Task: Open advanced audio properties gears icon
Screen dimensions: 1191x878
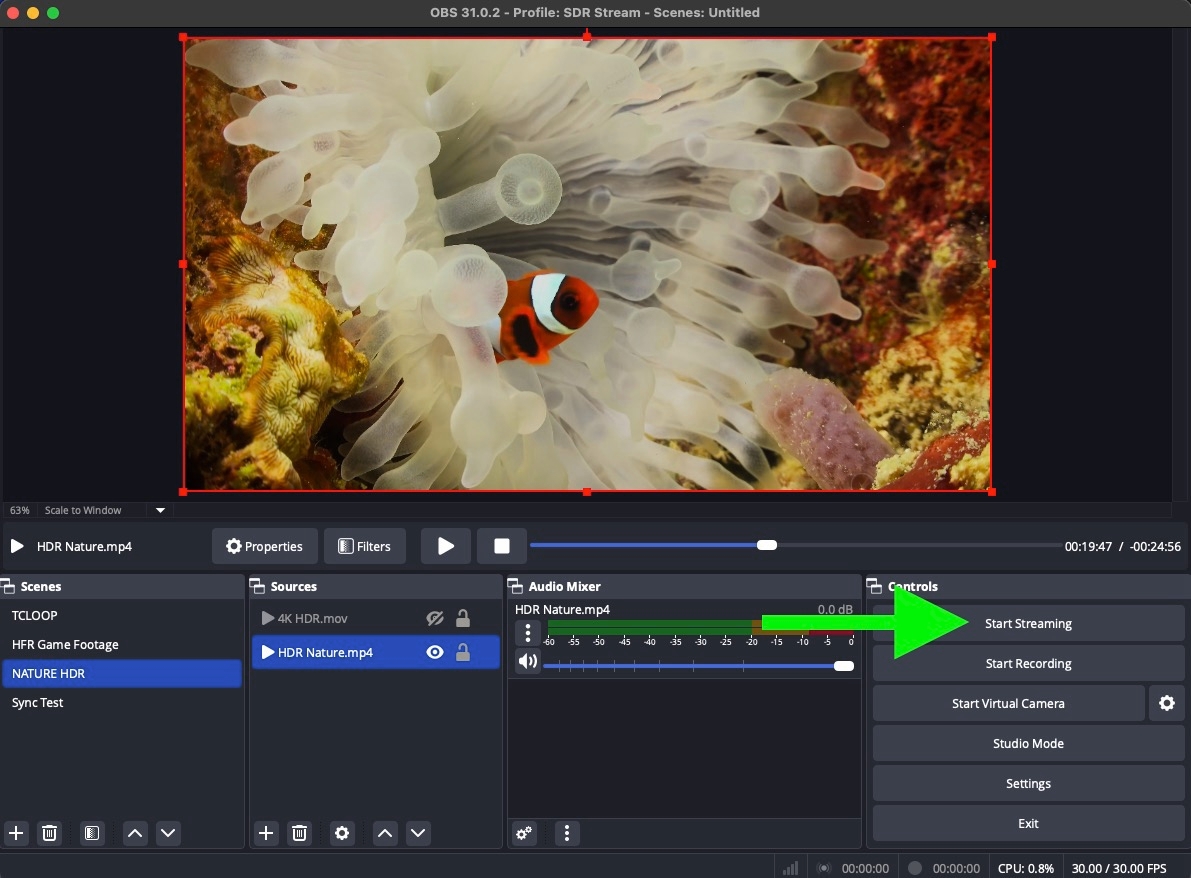Action: 524,833
